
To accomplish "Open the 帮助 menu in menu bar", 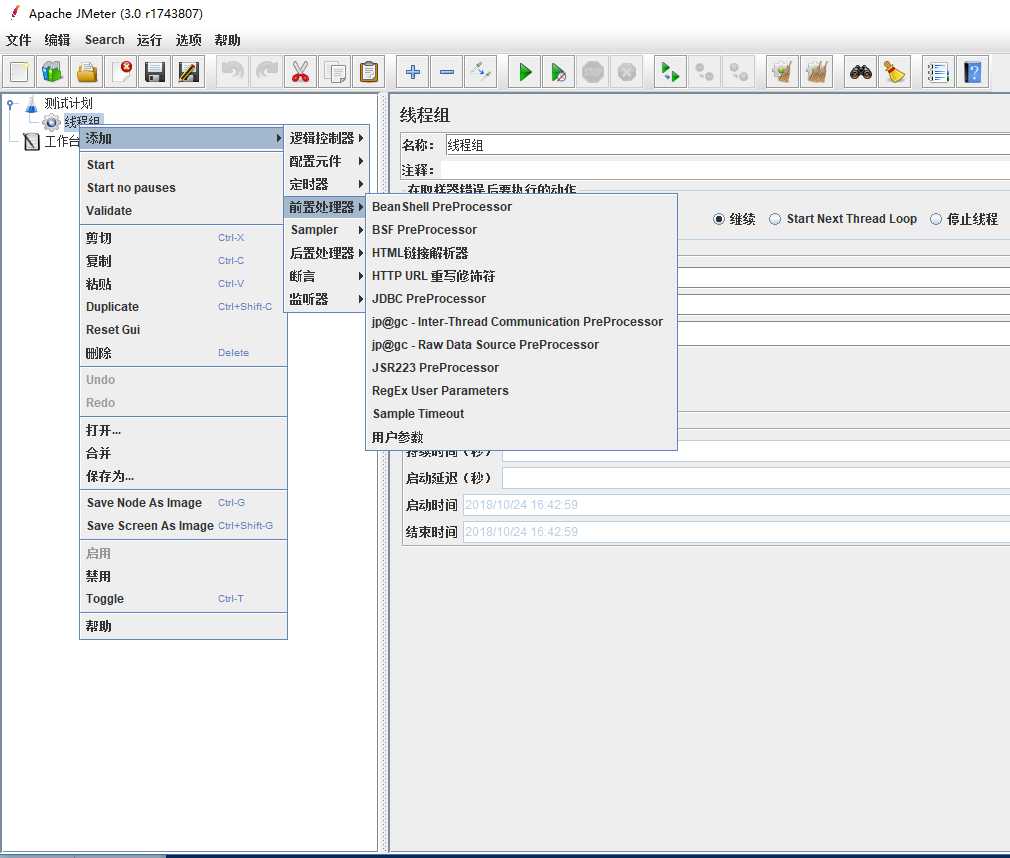I will pyautogui.click(x=227, y=40).
